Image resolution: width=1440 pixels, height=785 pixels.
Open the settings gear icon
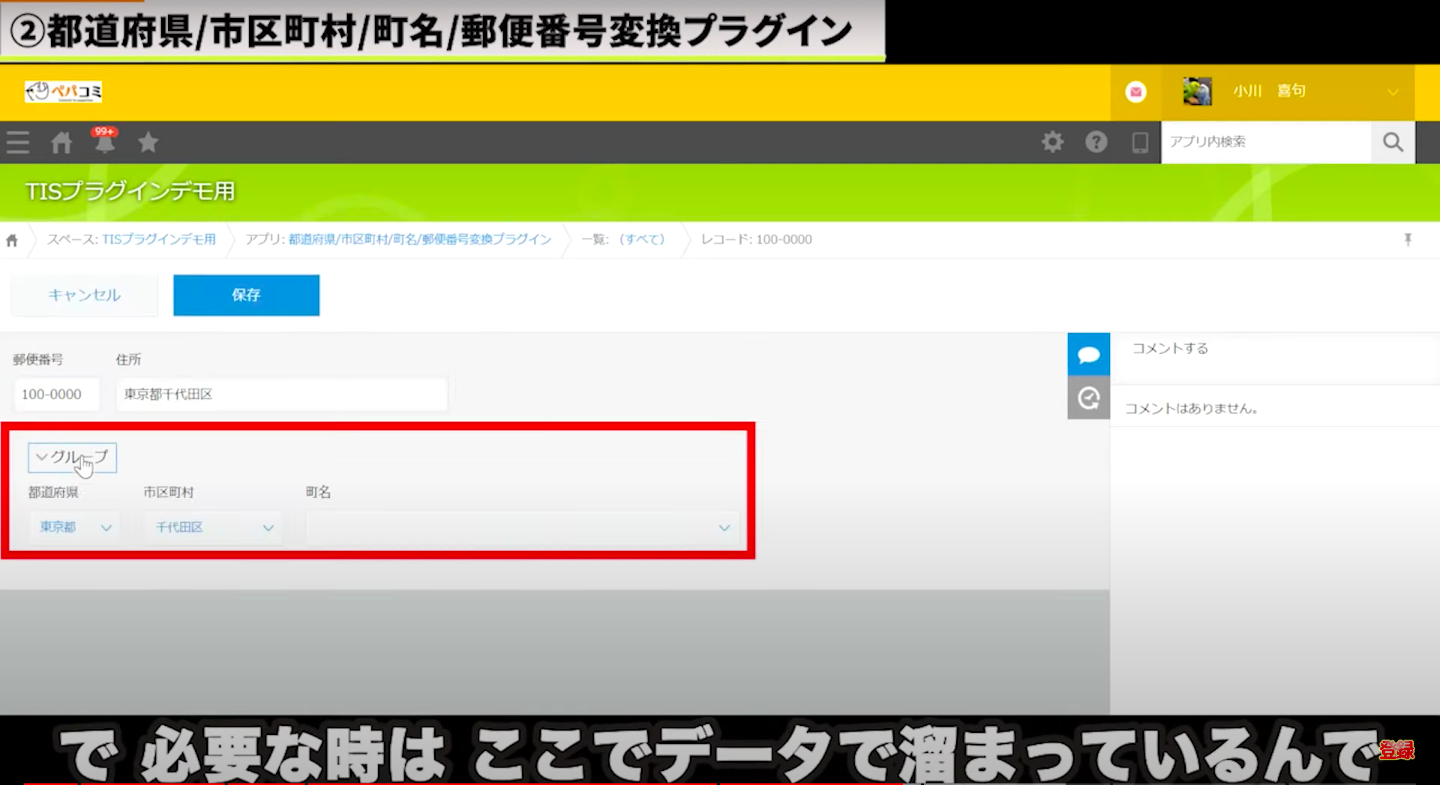click(x=1052, y=142)
